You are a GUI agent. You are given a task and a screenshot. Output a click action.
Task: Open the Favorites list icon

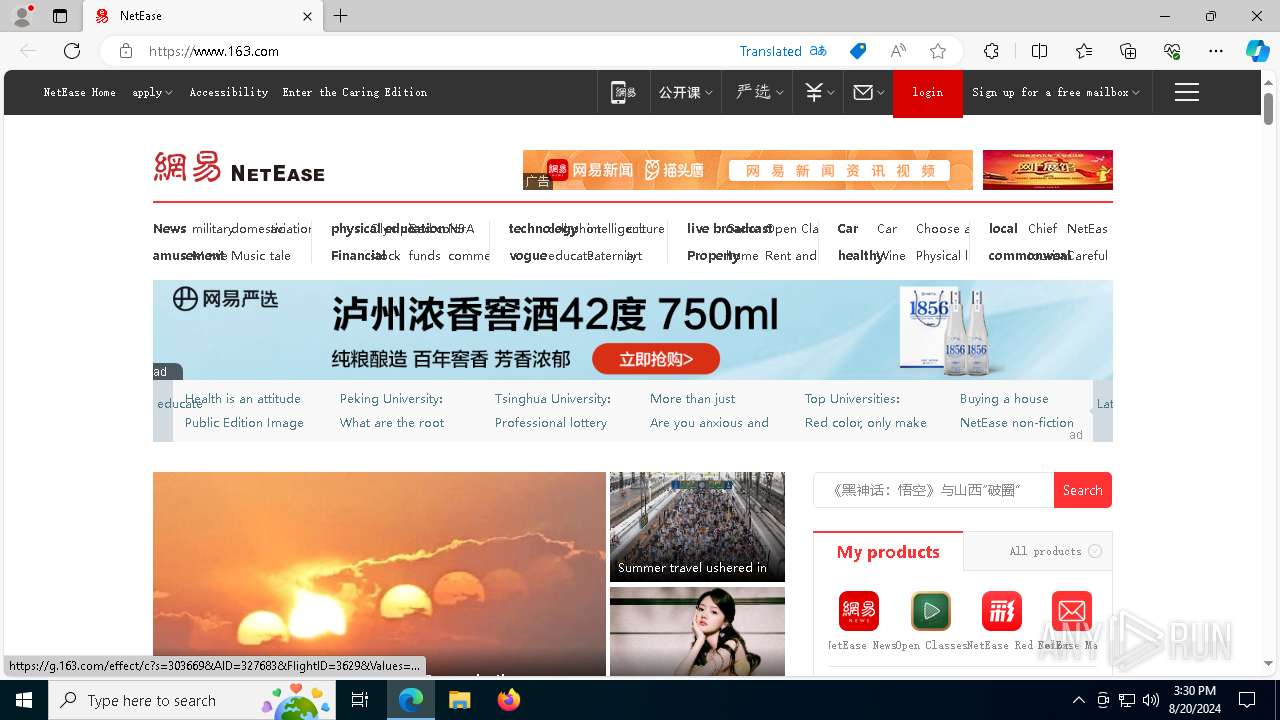[x=1084, y=51]
